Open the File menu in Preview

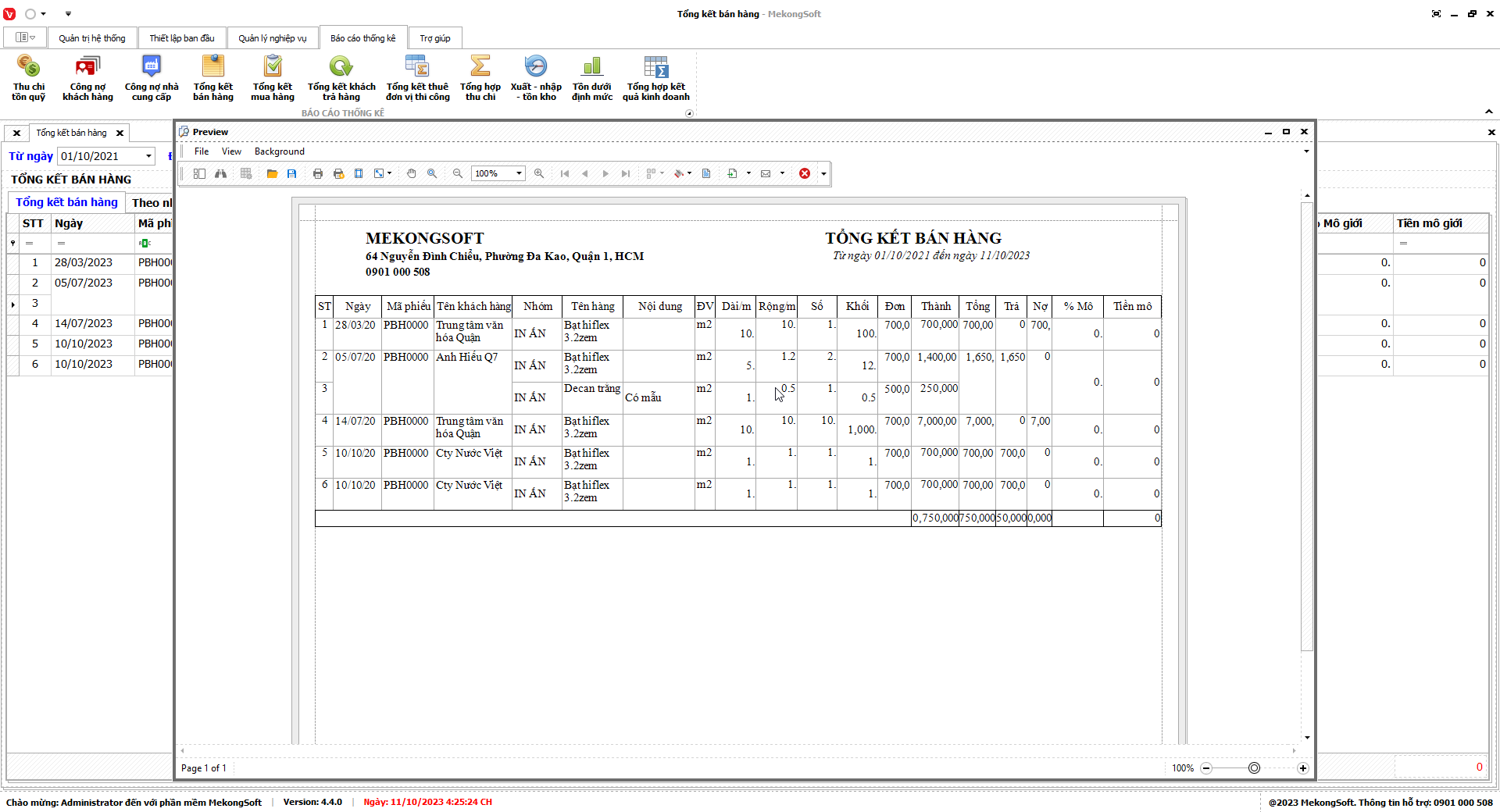[202, 151]
